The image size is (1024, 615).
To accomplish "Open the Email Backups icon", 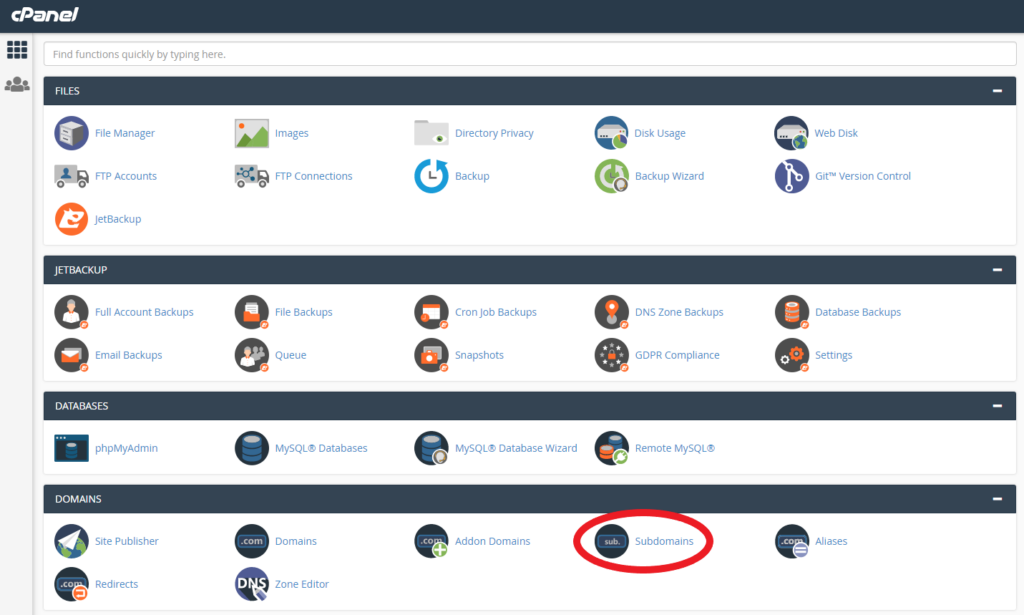I will tap(71, 355).
